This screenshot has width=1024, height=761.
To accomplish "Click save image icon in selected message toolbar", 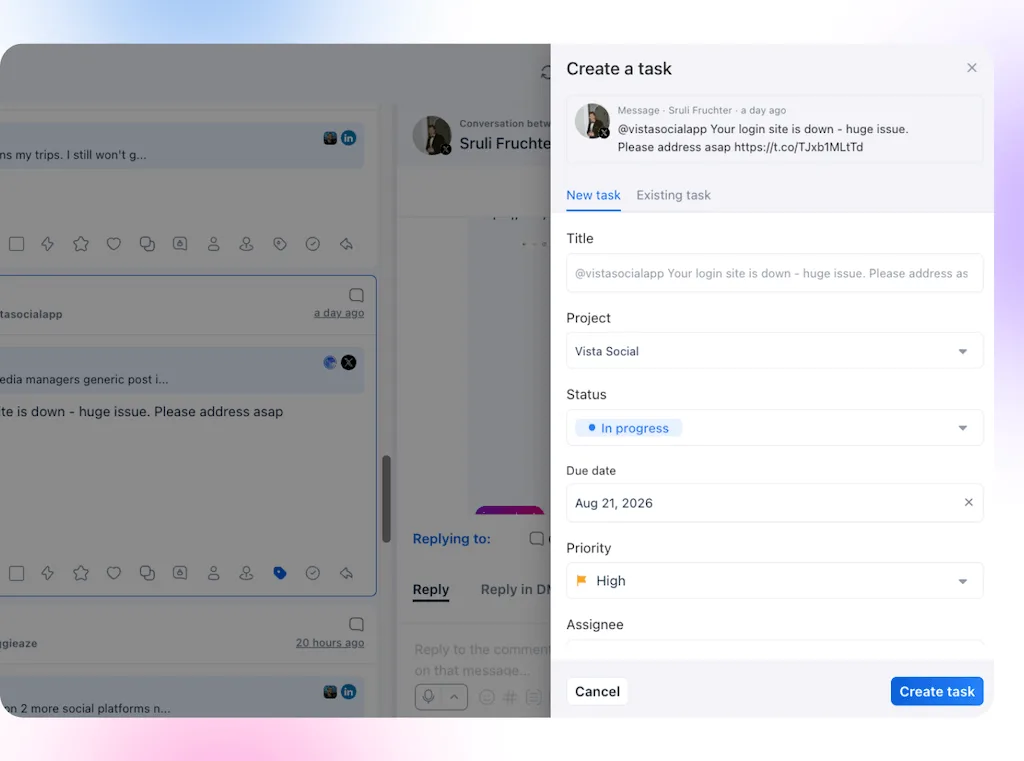I will tap(180, 573).
